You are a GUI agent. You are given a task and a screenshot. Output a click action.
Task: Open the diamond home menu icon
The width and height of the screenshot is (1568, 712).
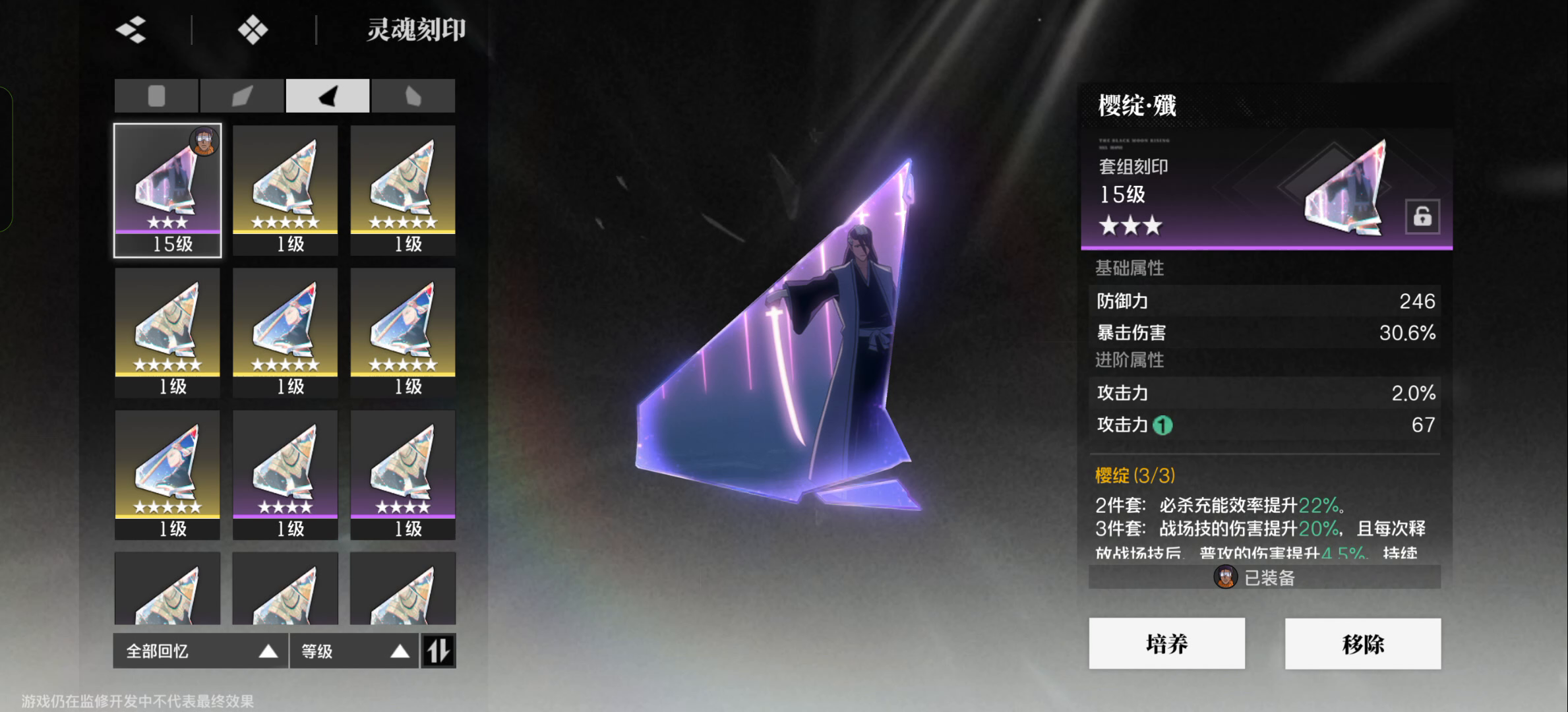[x=253, y=30]
